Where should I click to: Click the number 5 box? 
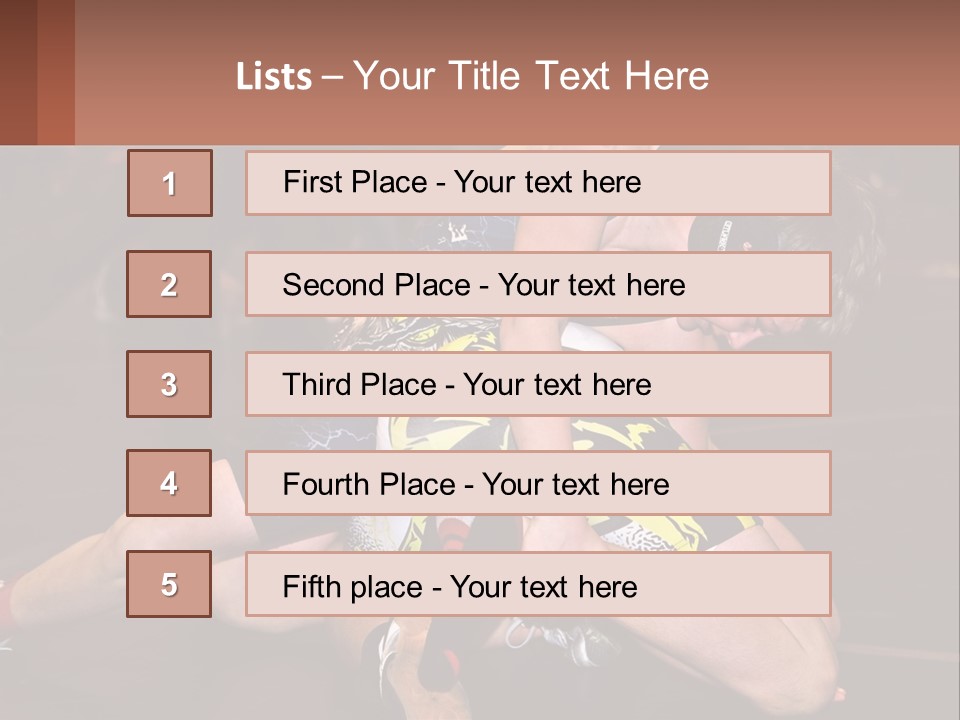(x=169, y=584)
